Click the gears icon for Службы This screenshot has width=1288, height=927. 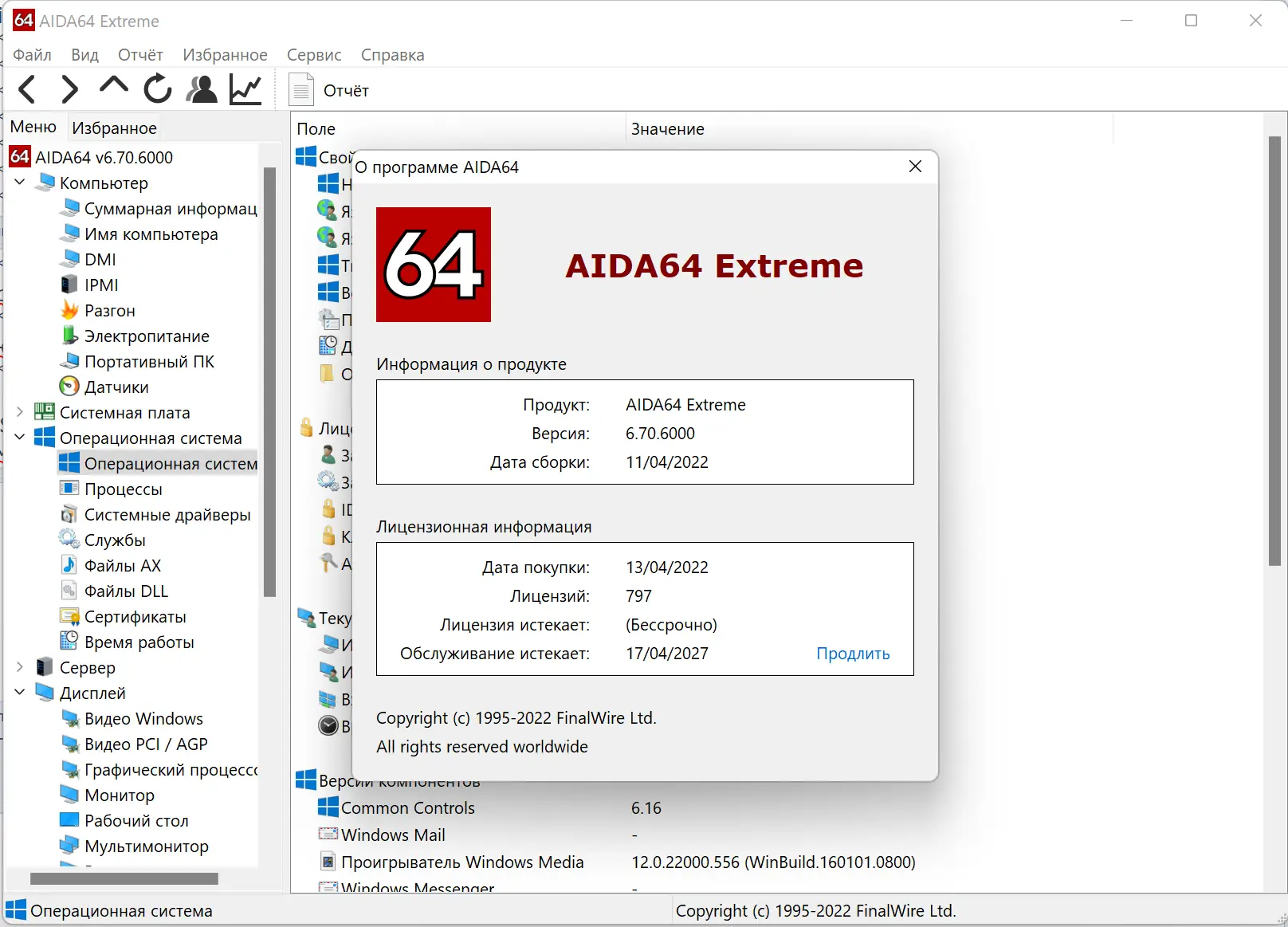pos(70,540)
